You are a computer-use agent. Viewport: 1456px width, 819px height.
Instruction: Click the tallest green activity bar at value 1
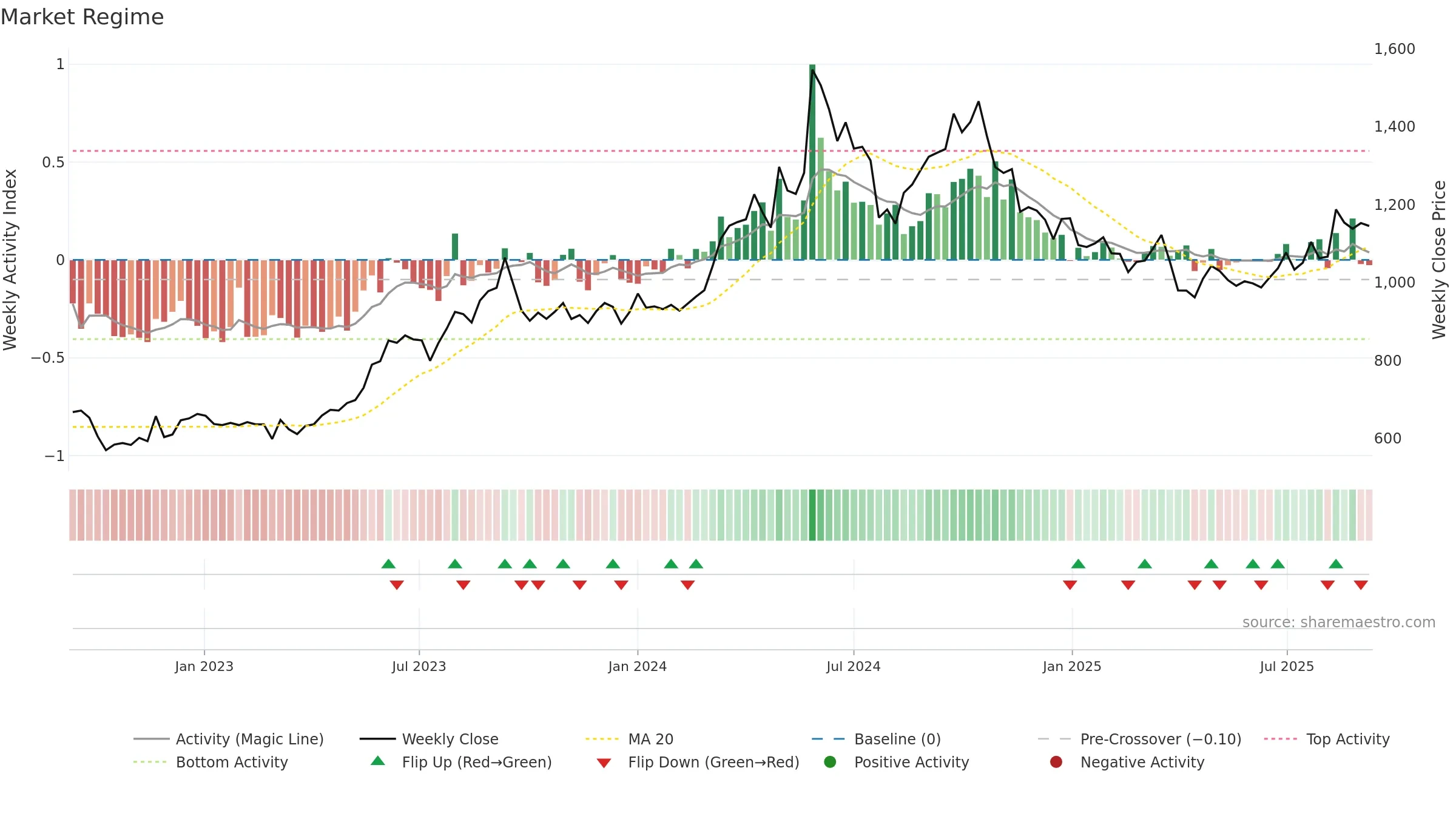812,162
